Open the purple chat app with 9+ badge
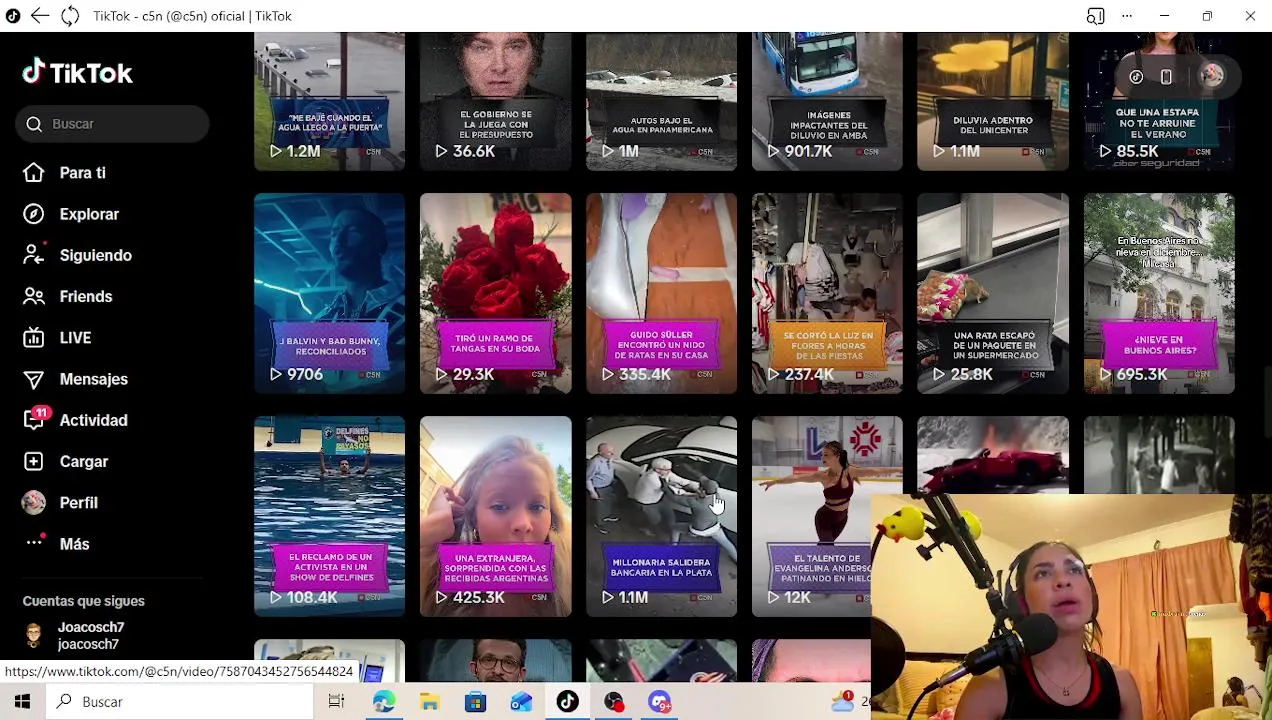The width and height of the screenshot is (1272, 720). 660,702
